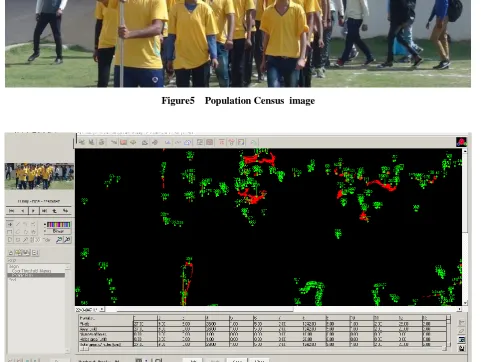Click the blue cloud-shaped toolbar icon
This screenshot has height=362, width=481.
pos(188,142)
